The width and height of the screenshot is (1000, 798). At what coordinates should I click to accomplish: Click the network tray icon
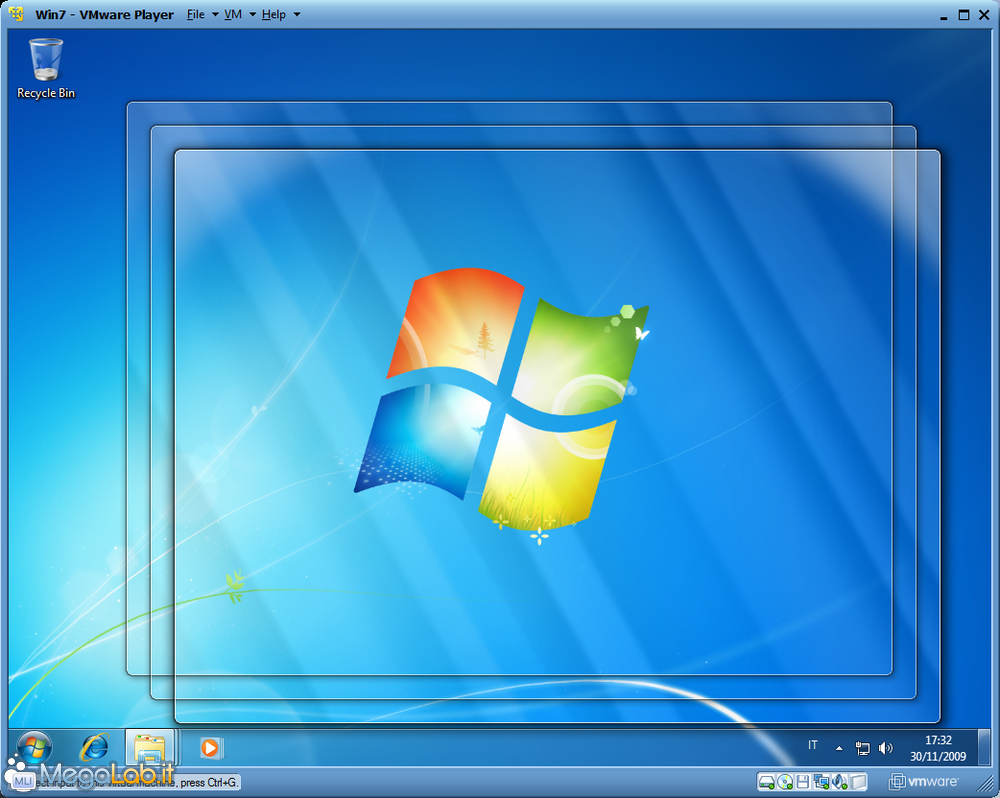point(862,748)
